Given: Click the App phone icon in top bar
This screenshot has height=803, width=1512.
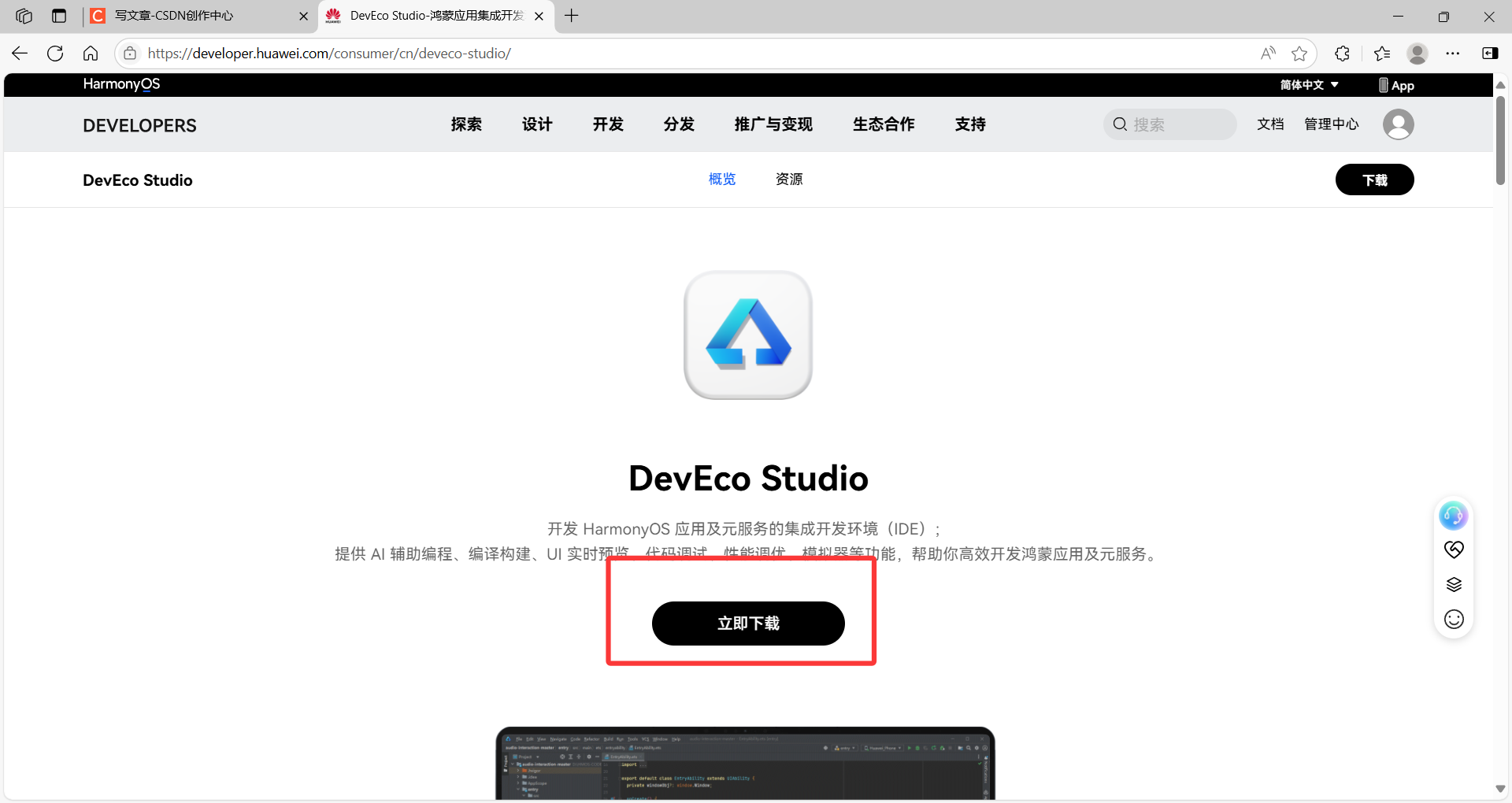Looking at the screenshot, I should 1396,85.
